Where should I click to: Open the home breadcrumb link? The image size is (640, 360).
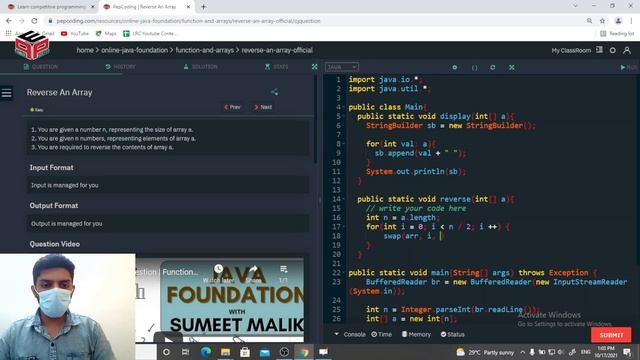85,50
